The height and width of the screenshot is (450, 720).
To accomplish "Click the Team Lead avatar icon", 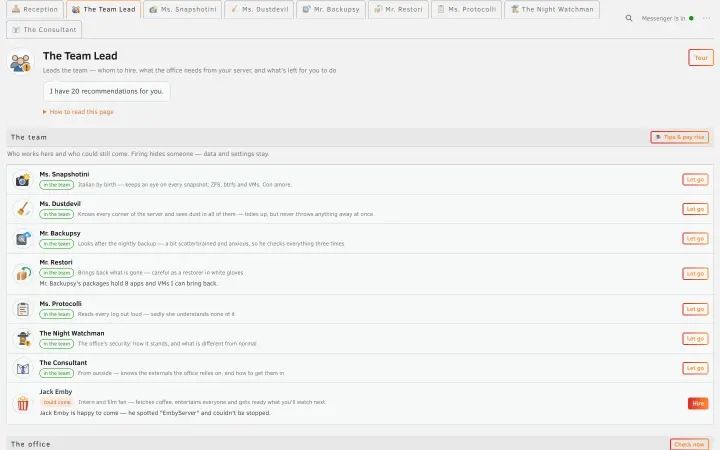I will (20, 62).
